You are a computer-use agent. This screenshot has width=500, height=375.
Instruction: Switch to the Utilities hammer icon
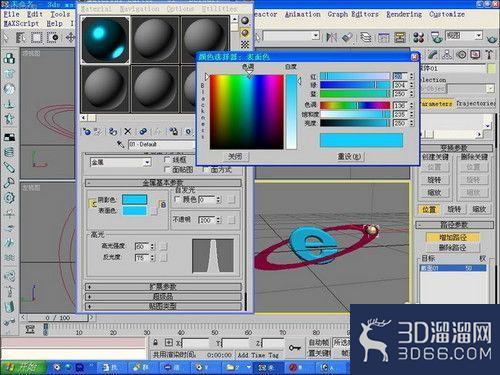coord(489,54)
